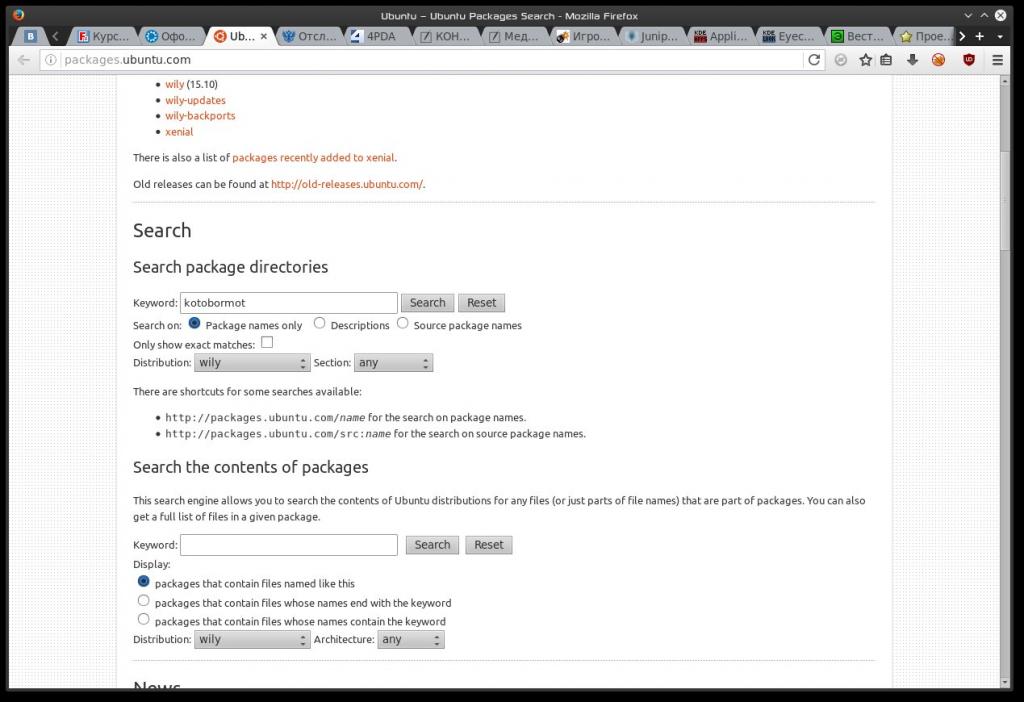
Task: Select 'Descriptions' search radio button
Action: [319, 323]
